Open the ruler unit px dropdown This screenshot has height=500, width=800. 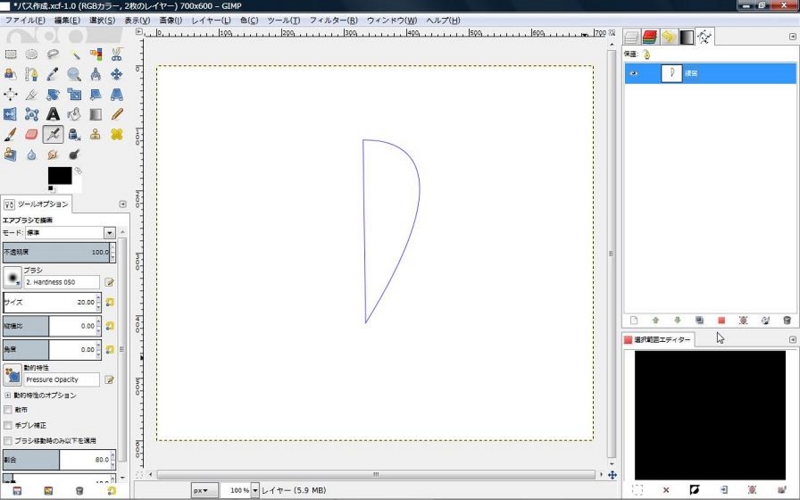(205, 490)
